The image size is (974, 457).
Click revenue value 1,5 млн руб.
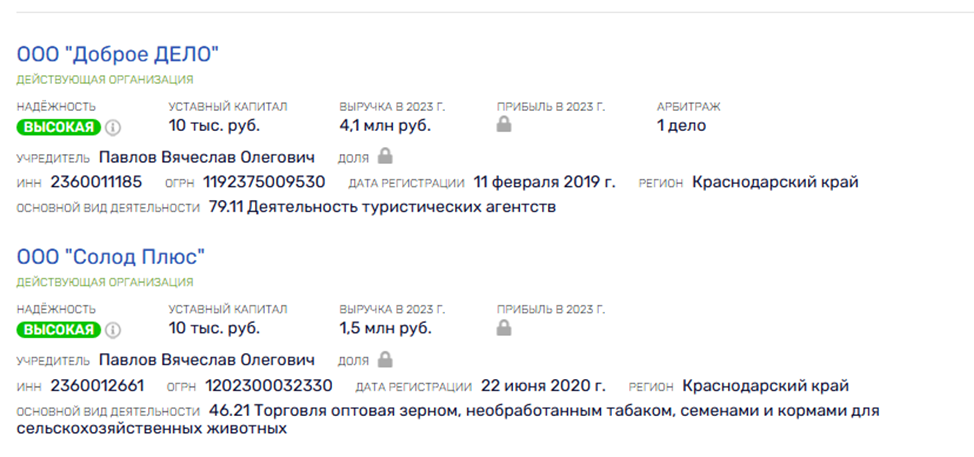click(385, 328)
